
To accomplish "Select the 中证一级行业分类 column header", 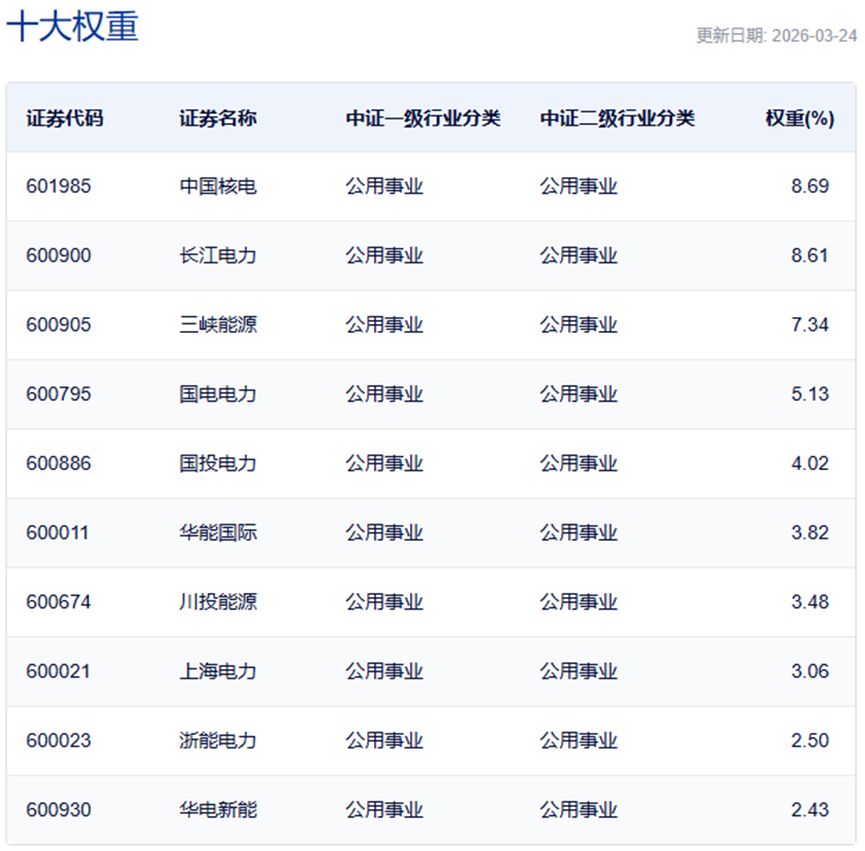I will click(x=423, y=118).
